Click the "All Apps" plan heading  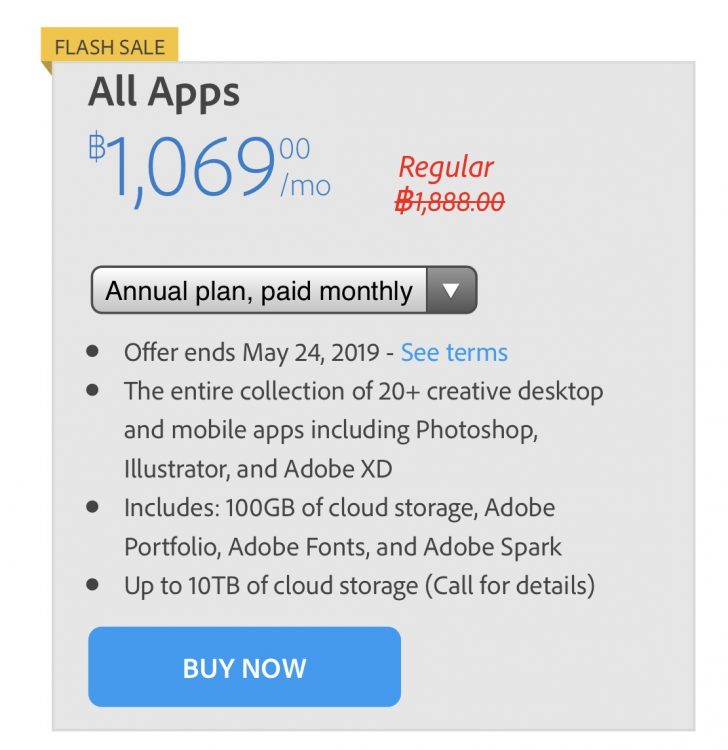point(164,93)
